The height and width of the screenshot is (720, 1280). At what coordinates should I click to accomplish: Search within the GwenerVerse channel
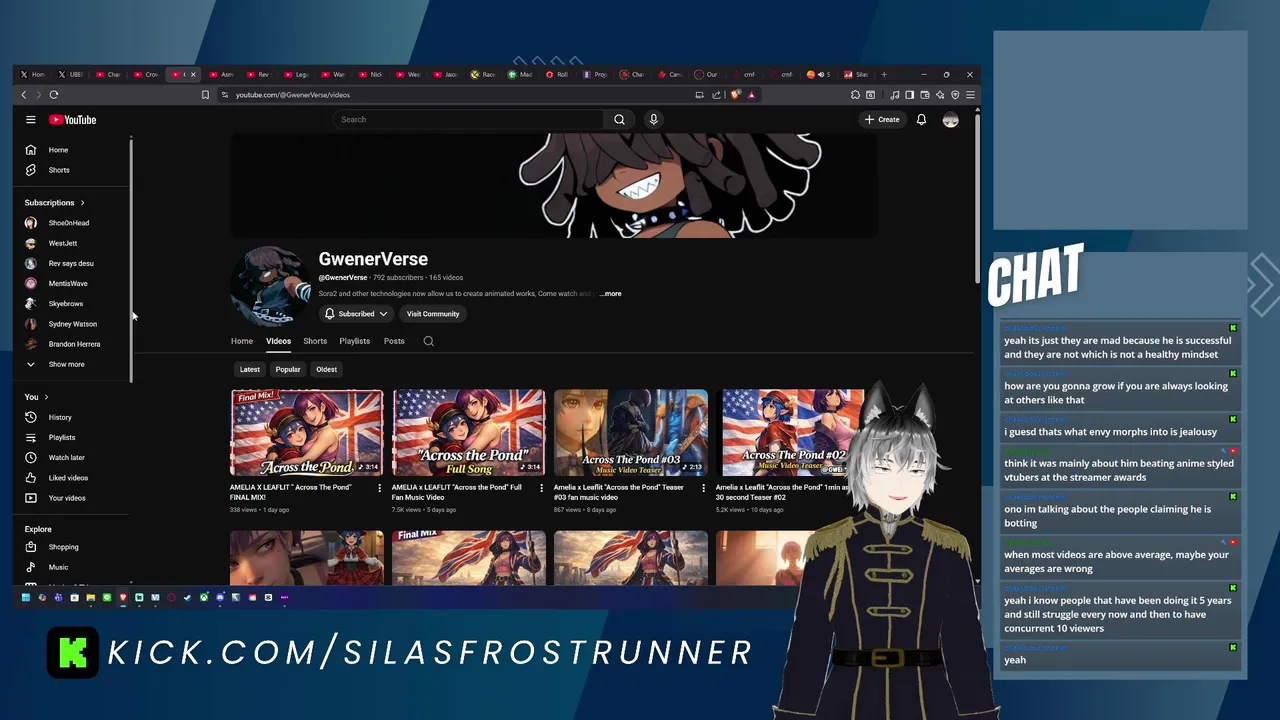(428, 341)
